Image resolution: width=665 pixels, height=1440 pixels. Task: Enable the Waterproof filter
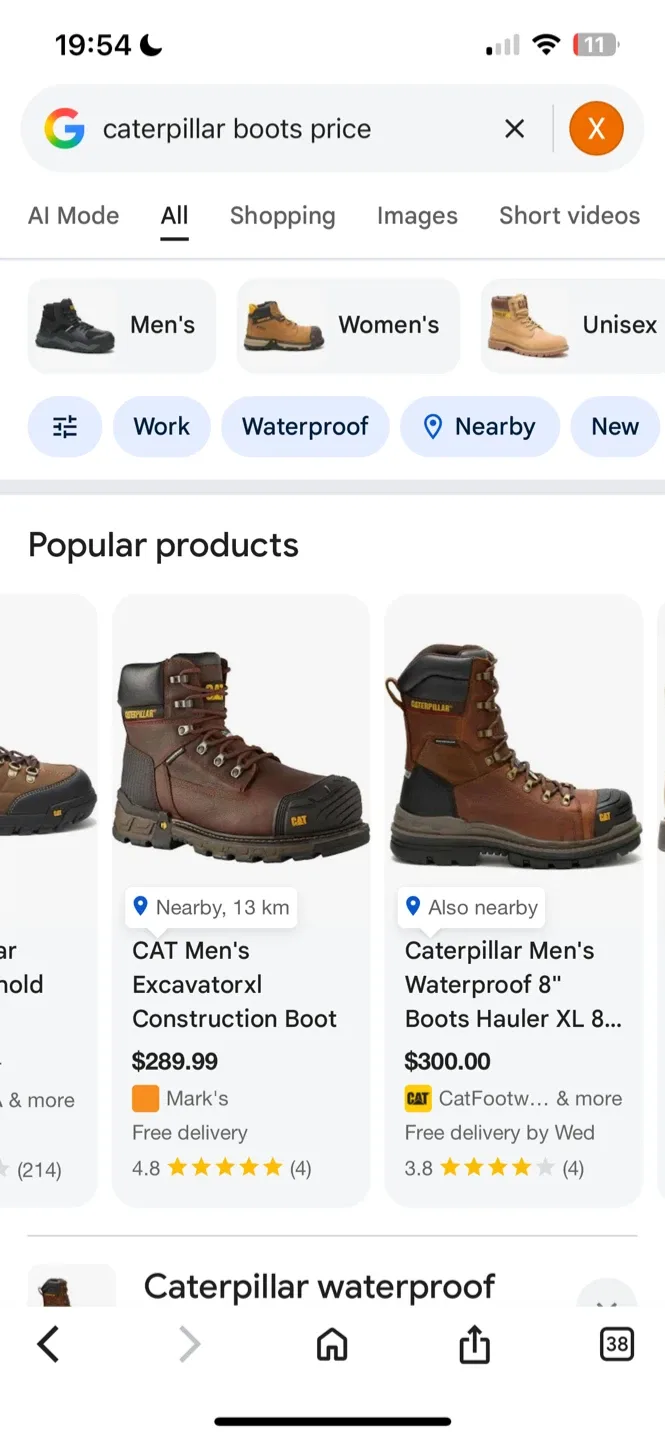coord(305,426)
